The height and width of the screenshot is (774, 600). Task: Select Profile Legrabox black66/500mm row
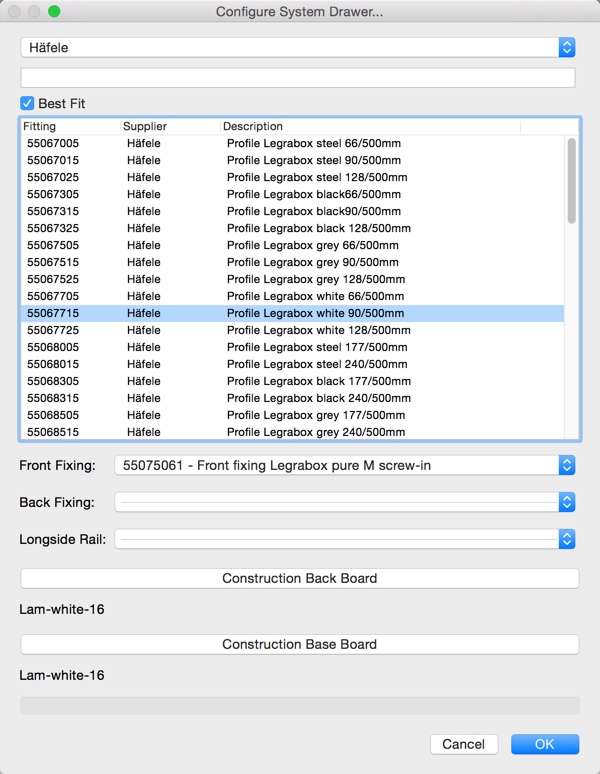pos(293,194)
